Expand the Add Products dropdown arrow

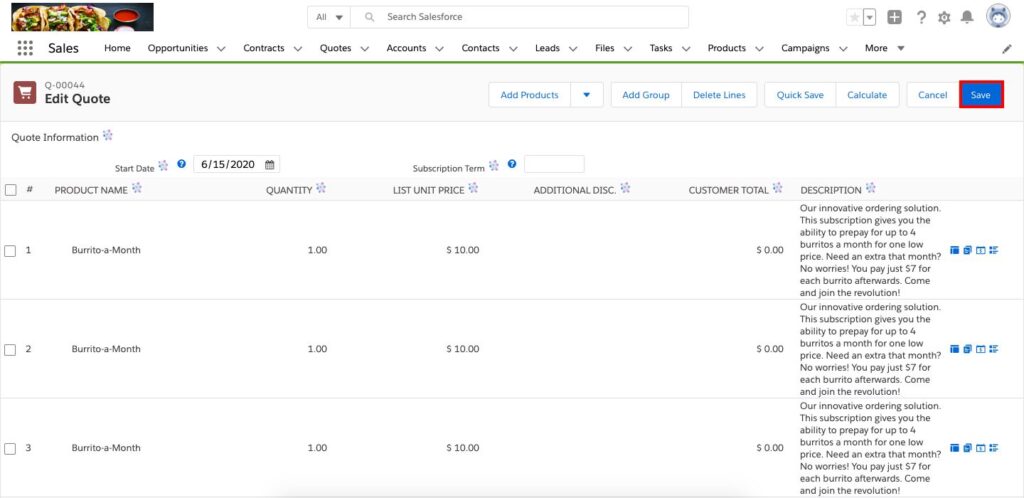[586, 95]
